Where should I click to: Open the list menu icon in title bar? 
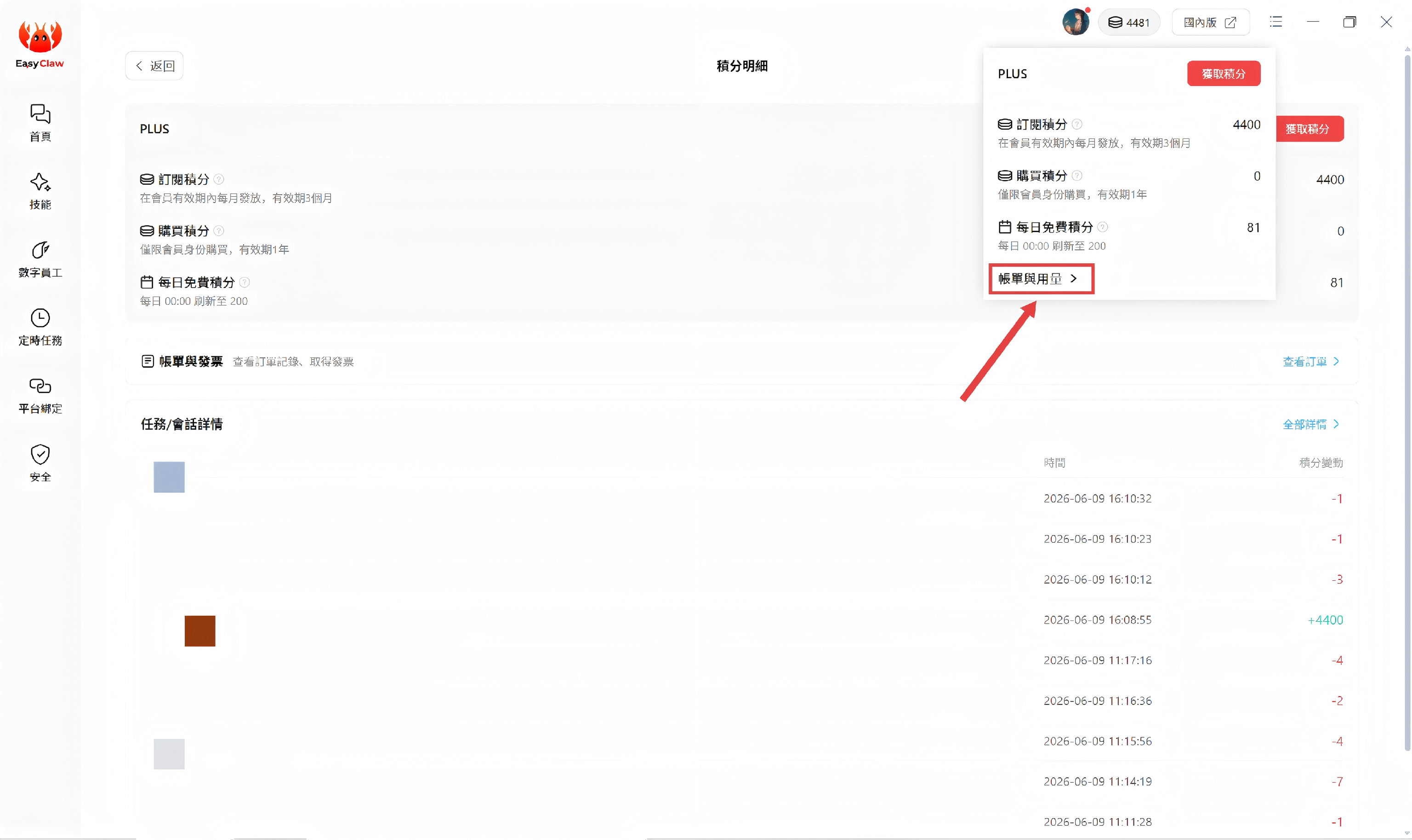tap(1275, 22)
